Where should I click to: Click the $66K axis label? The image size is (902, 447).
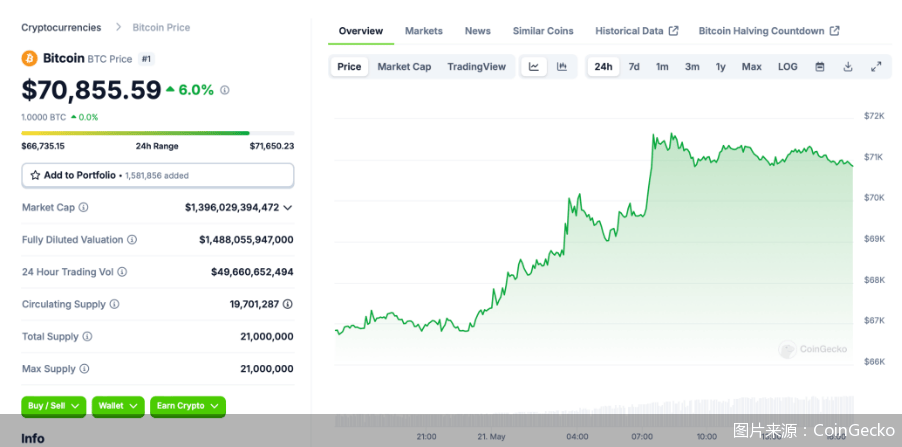[x=874, y=361]
